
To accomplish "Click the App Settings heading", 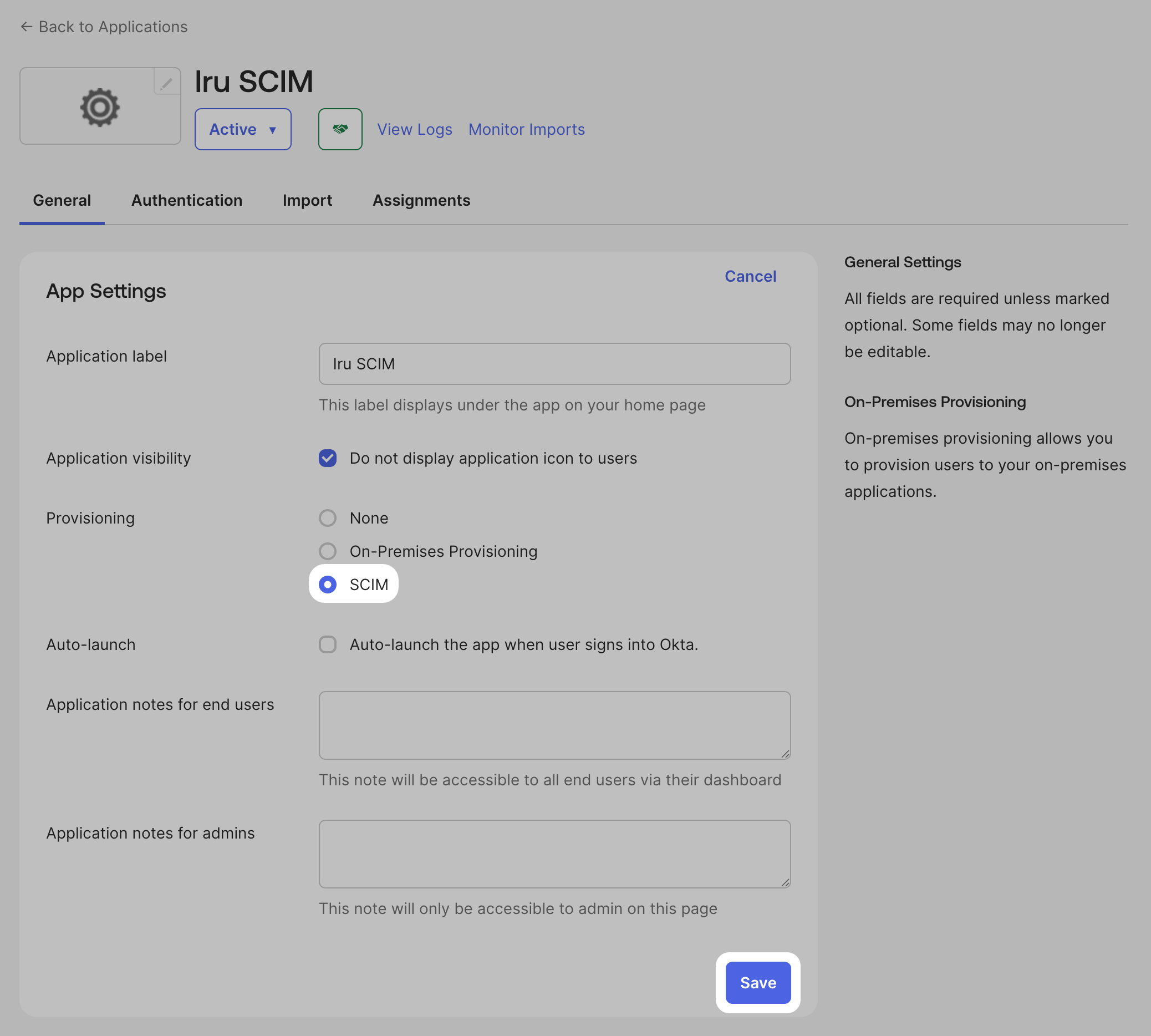I will (106, 291).
